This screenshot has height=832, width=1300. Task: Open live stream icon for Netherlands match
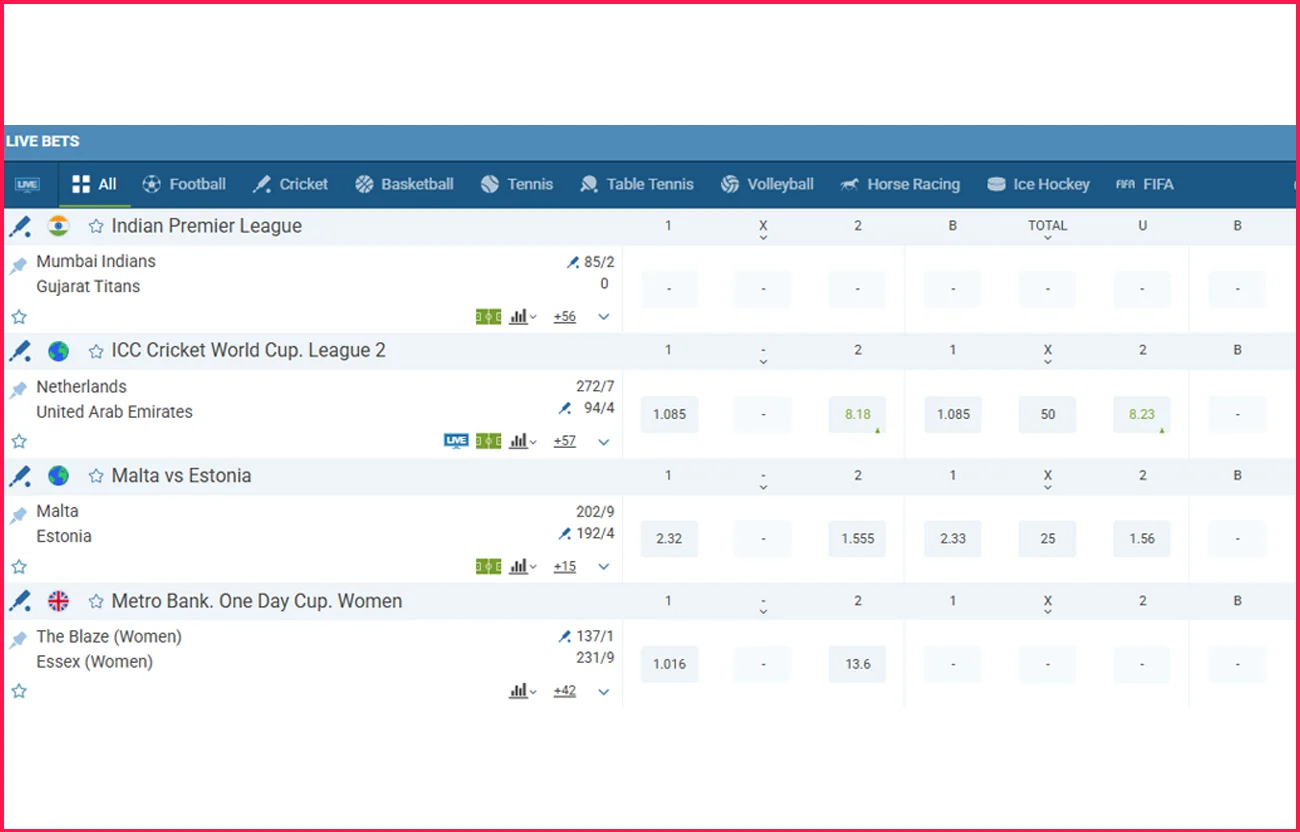click(x=456, y=441)
